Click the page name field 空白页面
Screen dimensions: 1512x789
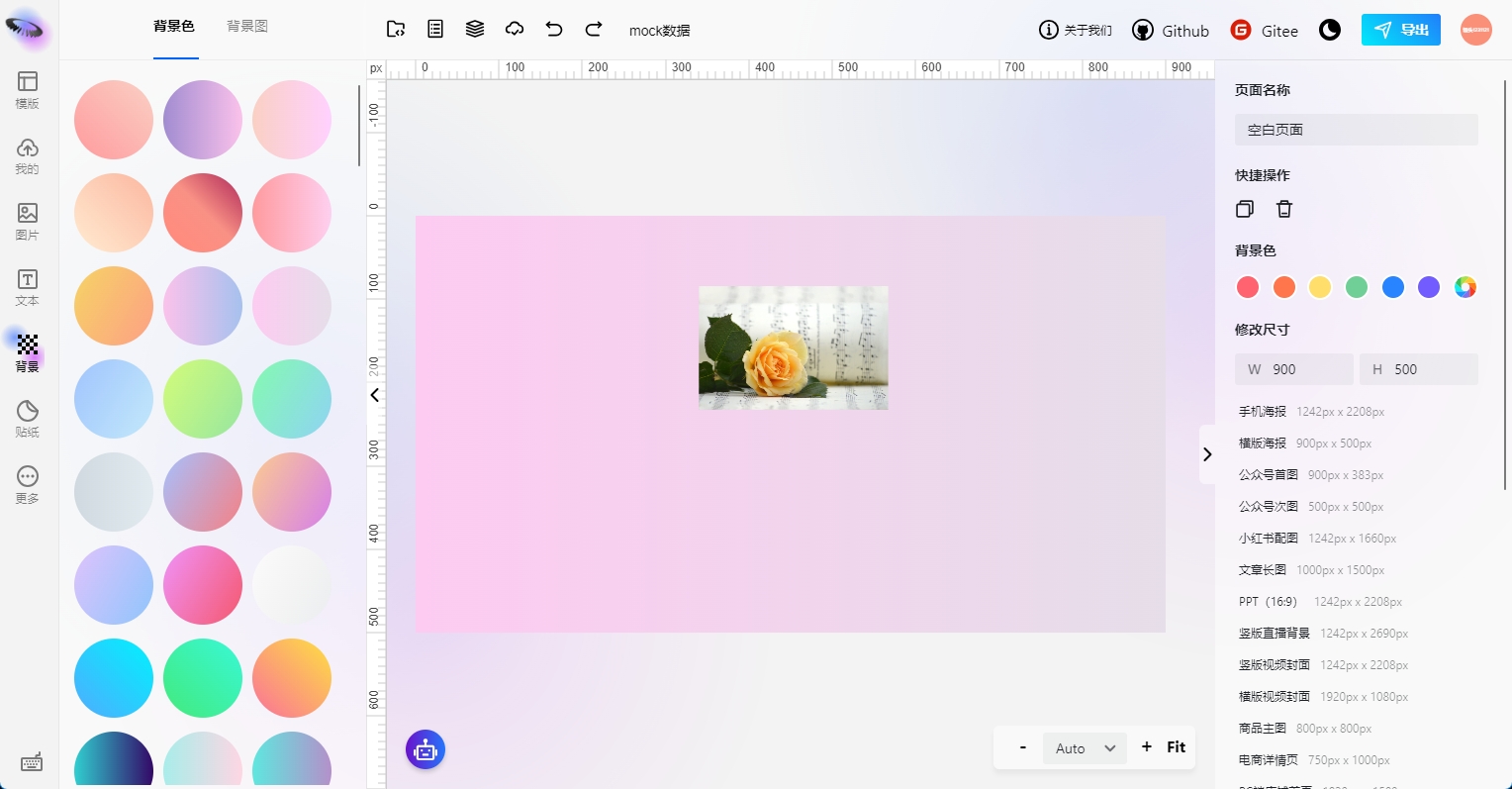click(x=1357, y=130)
